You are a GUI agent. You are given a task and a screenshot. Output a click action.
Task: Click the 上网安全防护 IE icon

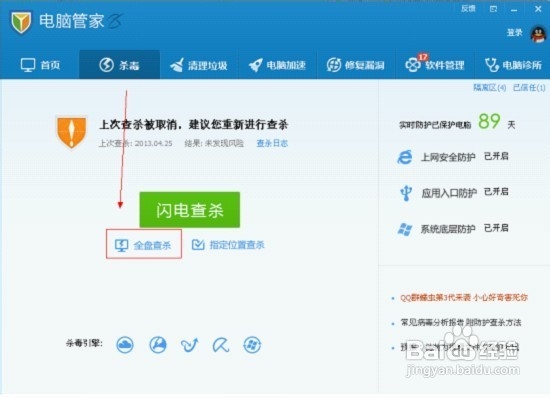(x=405, y=157)
